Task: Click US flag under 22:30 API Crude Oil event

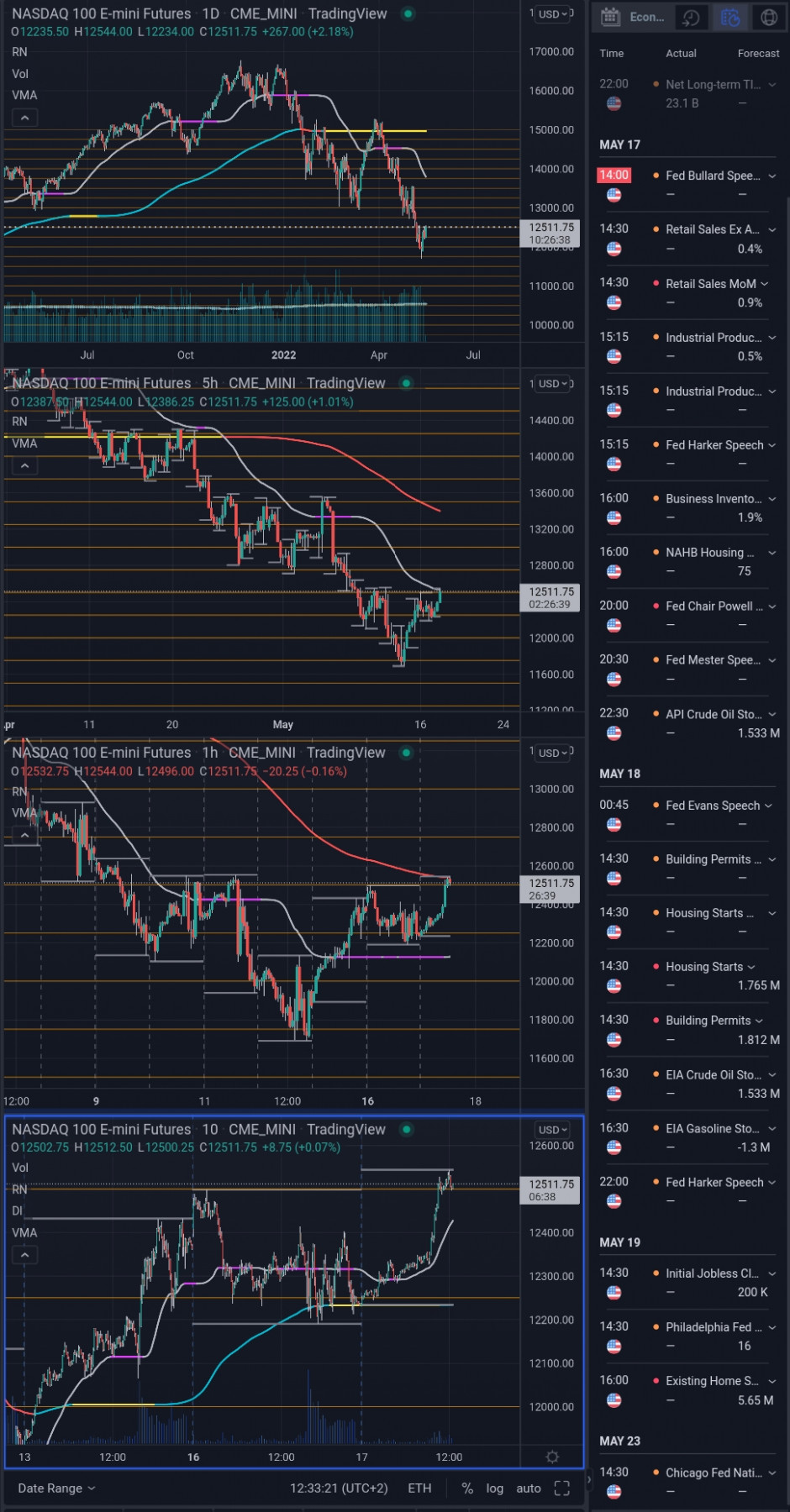Action: coord(614,732)
